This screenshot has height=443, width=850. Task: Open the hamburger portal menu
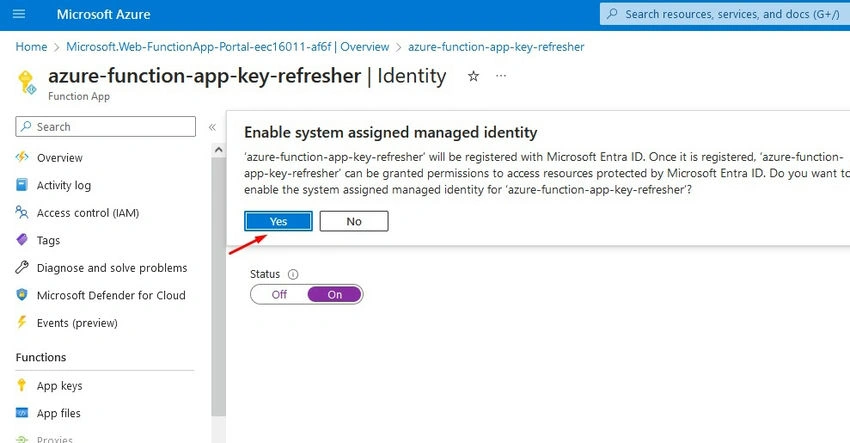click(19, 14)
